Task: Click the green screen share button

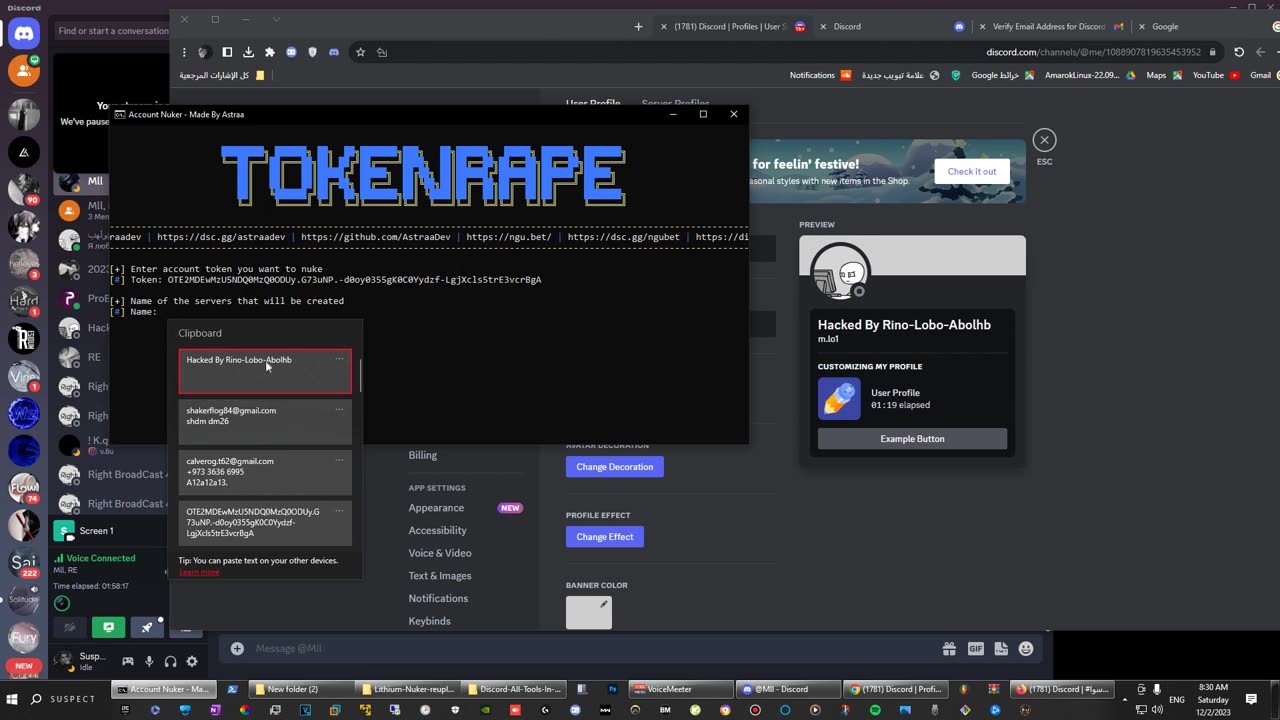Action: (108, 627)
